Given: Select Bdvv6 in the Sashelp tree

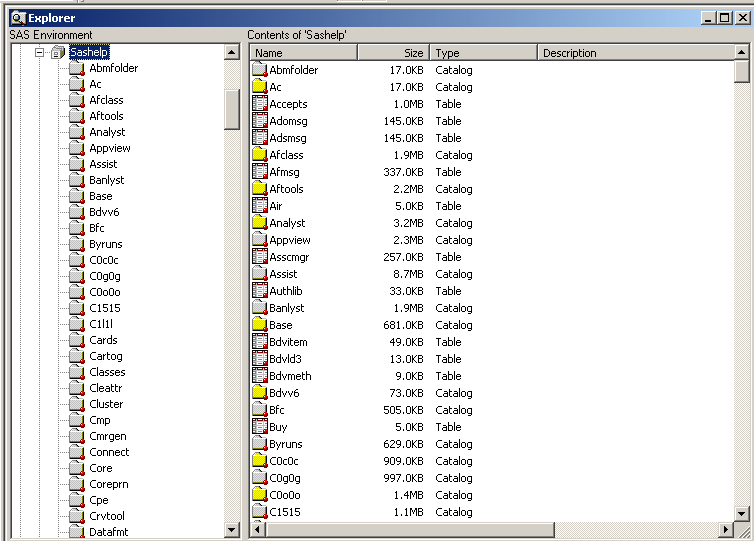Looking at the screenshot, I should point(104,212).
